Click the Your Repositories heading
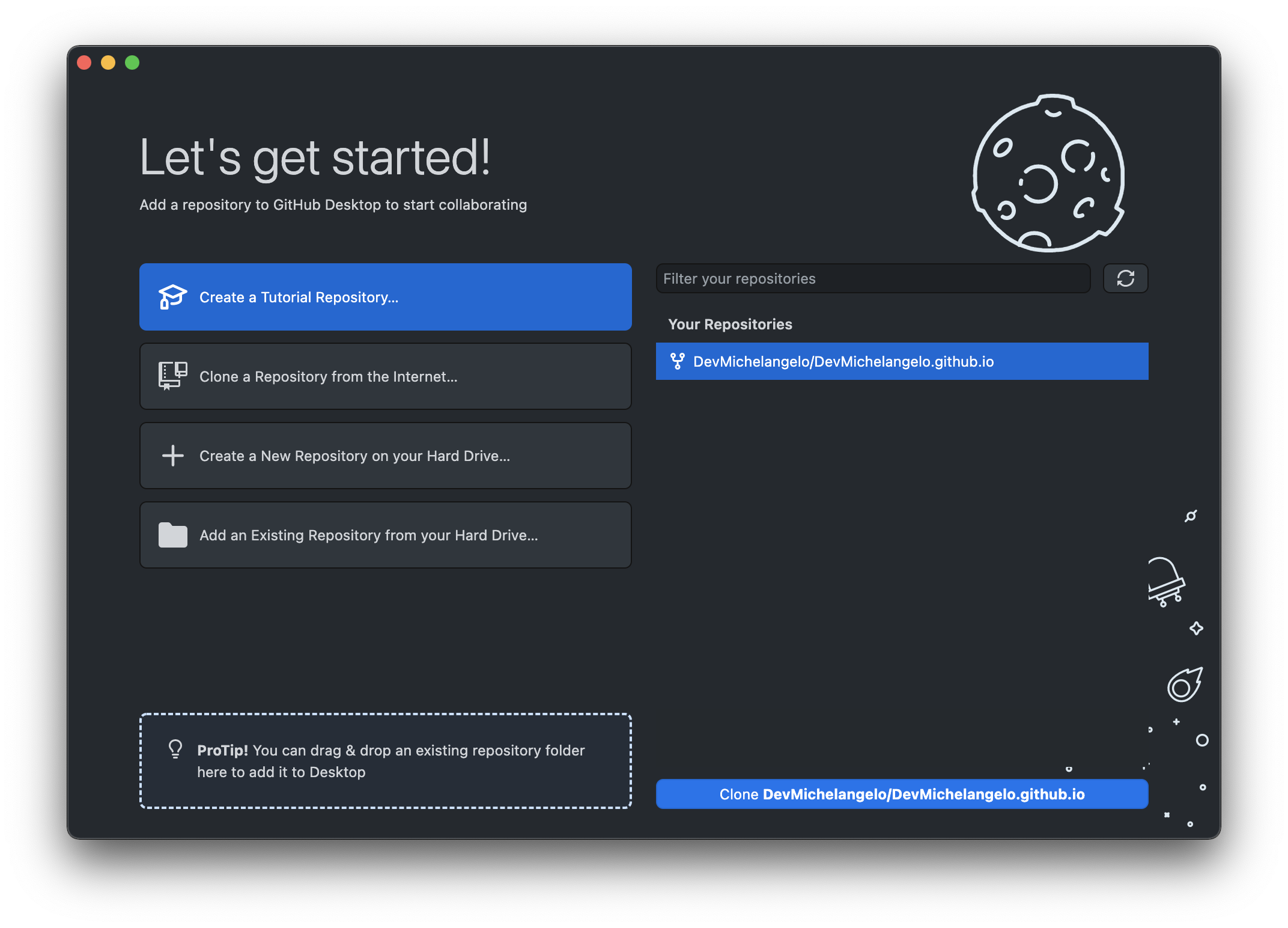The height and width of the screenshot is (928, 1288). tap(730, 325)
